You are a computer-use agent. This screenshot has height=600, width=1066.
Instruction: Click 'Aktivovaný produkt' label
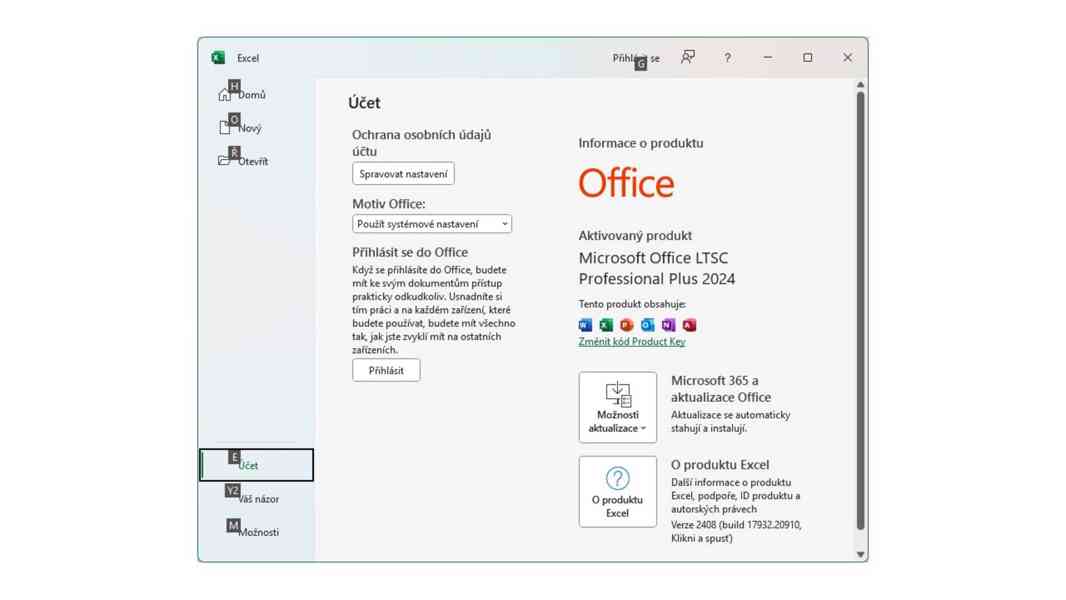coord(635,236)
